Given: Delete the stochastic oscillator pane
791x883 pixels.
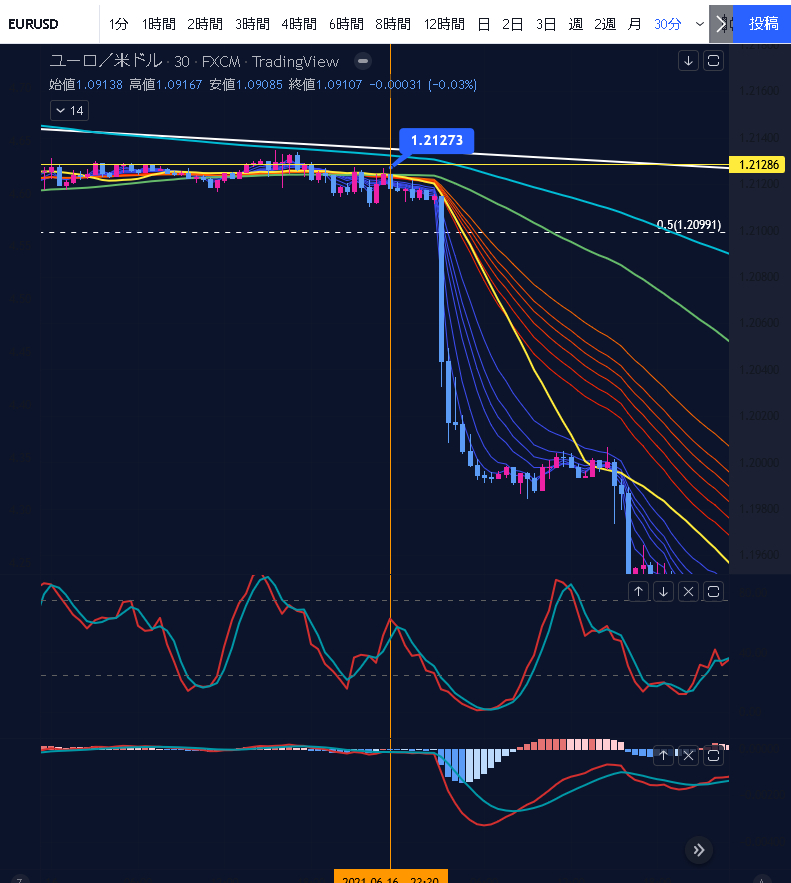Looking at the screenshot, I should [x=688, y=591].
